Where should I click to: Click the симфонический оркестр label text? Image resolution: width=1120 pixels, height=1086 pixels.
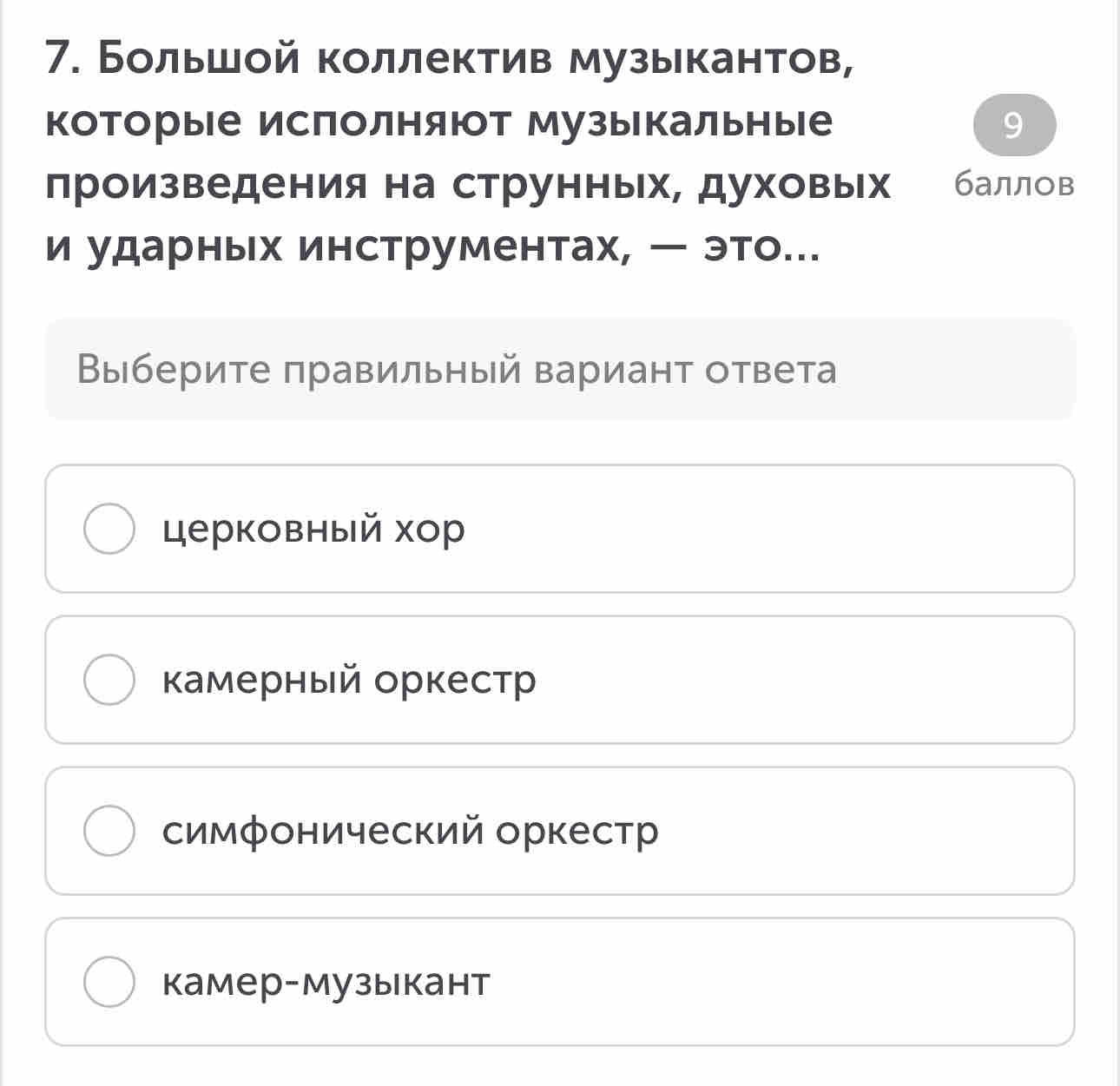click(x=411, y=831)
